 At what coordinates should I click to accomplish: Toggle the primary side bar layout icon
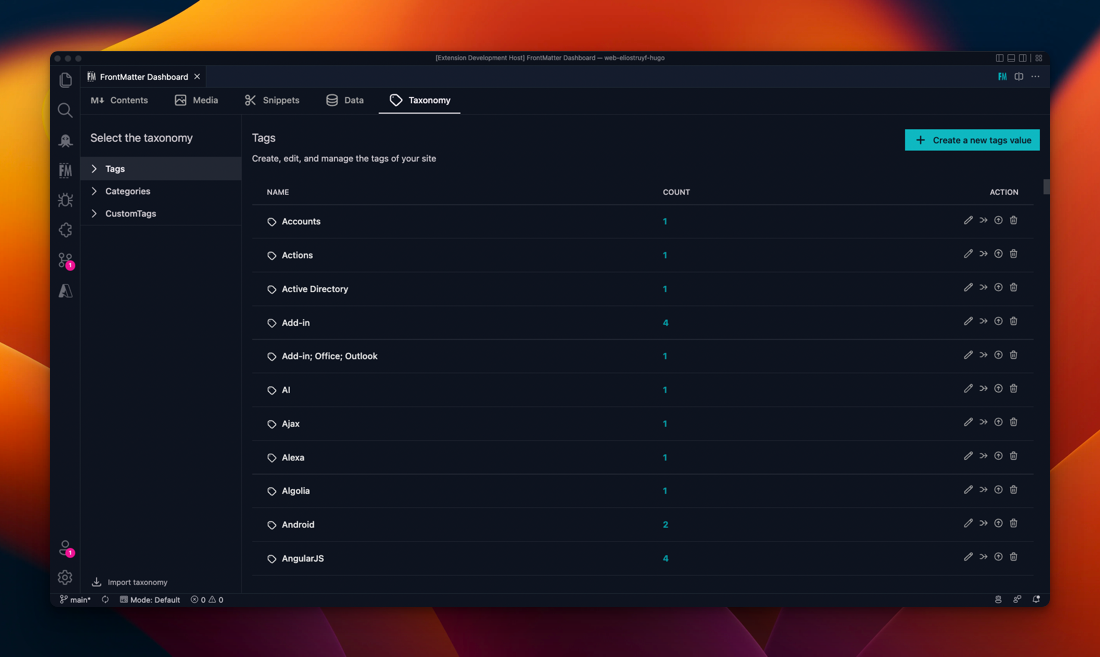[1000, 58]
